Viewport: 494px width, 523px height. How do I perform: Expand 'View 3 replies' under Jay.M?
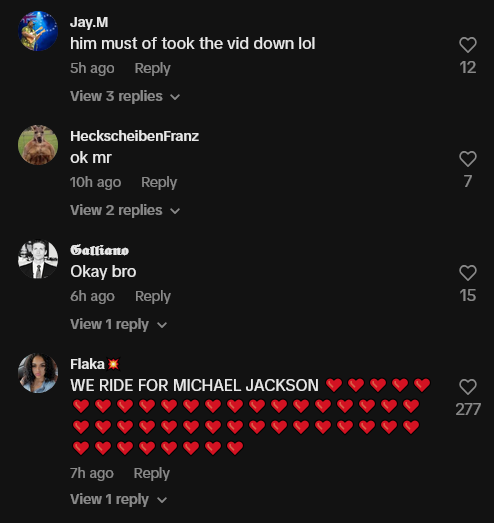coord(125,96)
